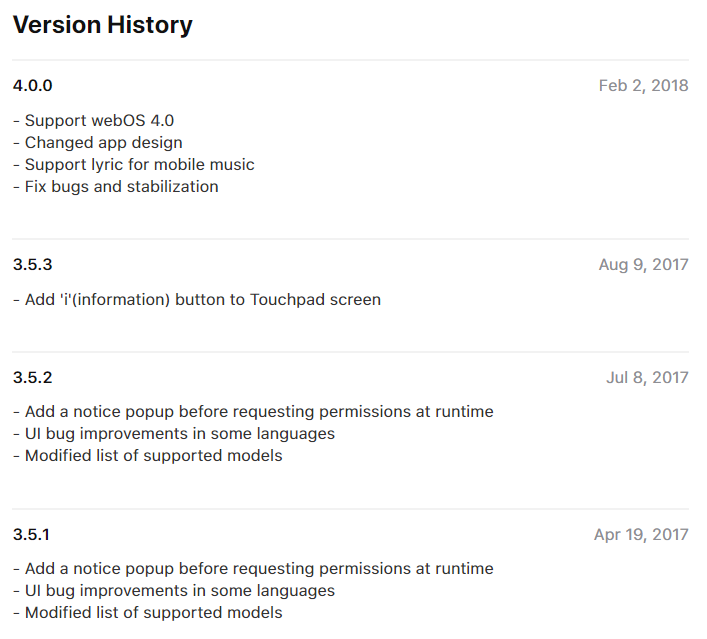707x639 pixels.
Task: Select 3.5.2 UI bug improvements line
Action: (174, 434)
